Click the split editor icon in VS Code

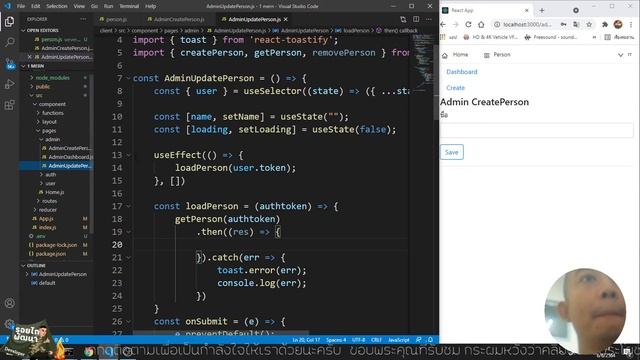click(416, 19)
